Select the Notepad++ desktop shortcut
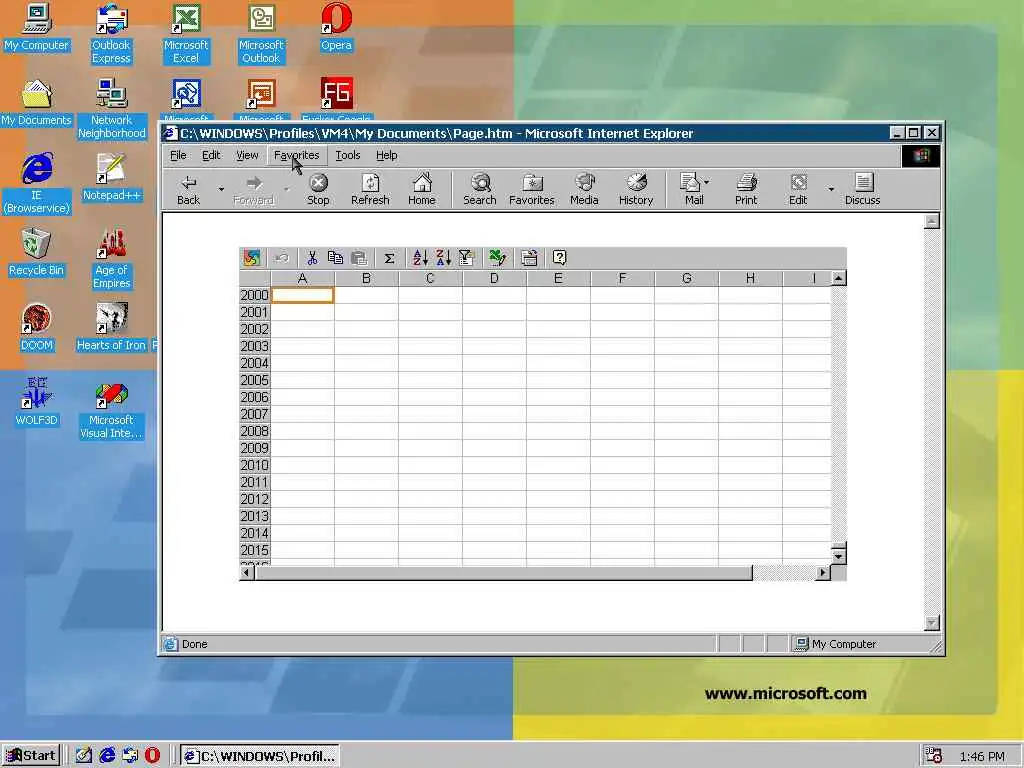This screenshot has height=768, width=1024. pyautogui.click(x=111, y=178)
